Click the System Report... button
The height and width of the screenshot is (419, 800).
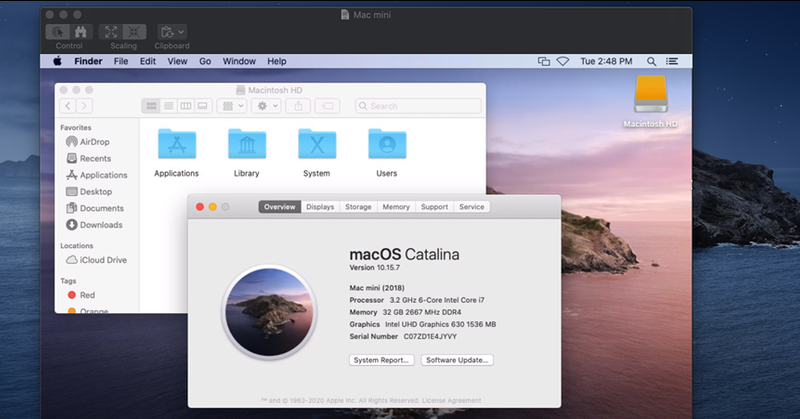pos(382,360)
